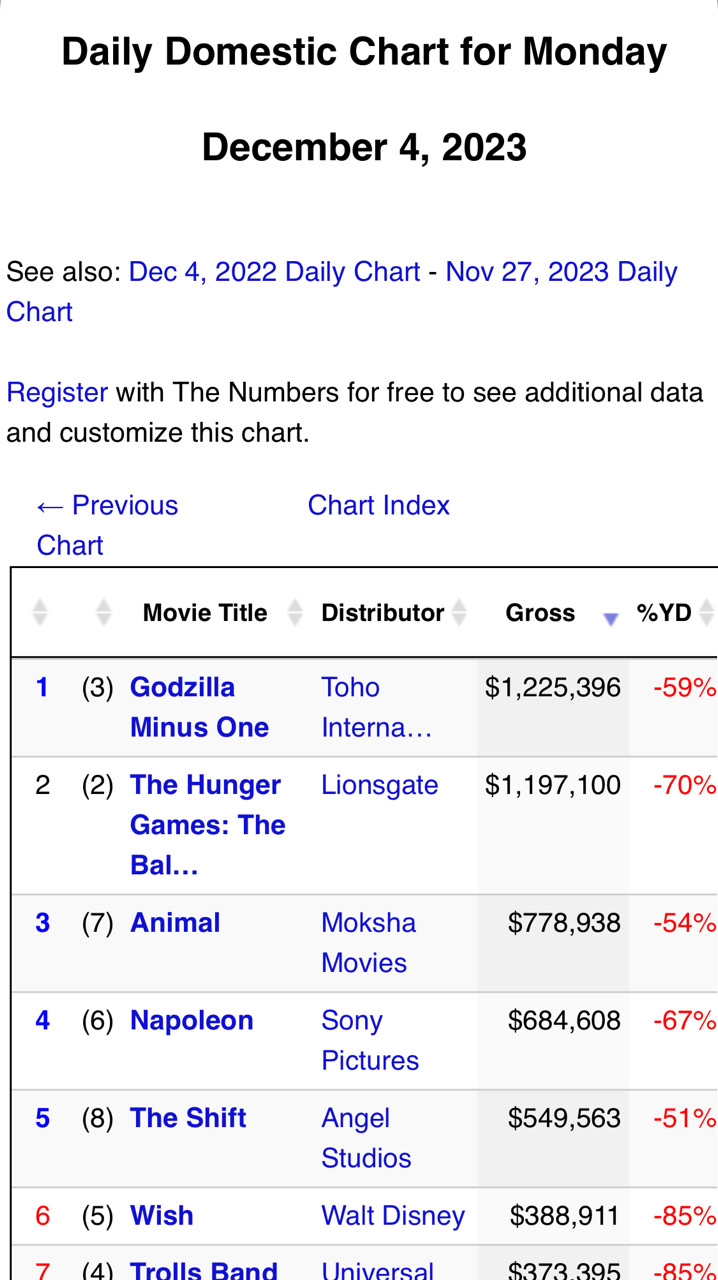
Task: Click the Register link
Action: point(57,392)
